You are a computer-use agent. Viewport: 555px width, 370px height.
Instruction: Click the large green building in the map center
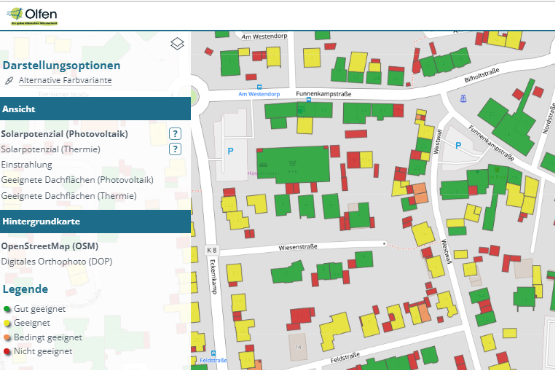click(x=293, y=165)
